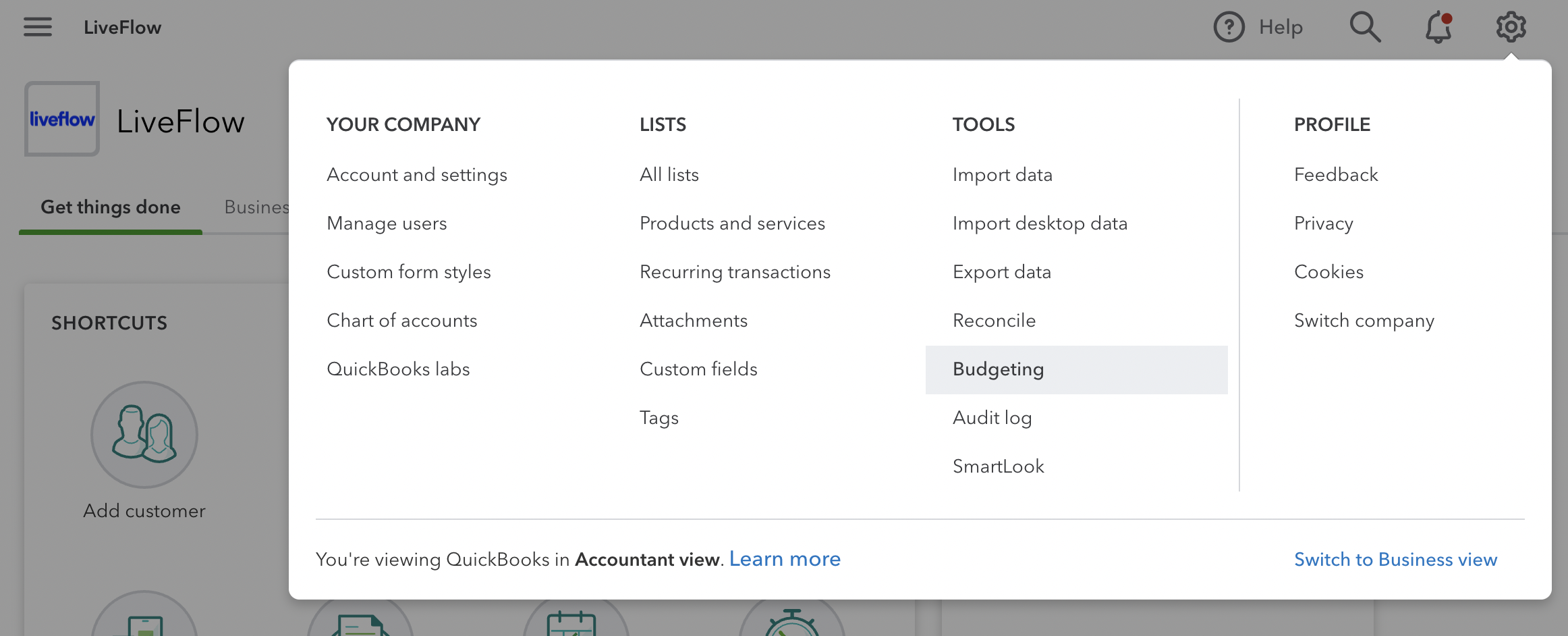The width and height of the screenshot is (1568, 636).
Task: Click the LiveFlow company logo
Action: pyautogui.click(x=61, y=118)
